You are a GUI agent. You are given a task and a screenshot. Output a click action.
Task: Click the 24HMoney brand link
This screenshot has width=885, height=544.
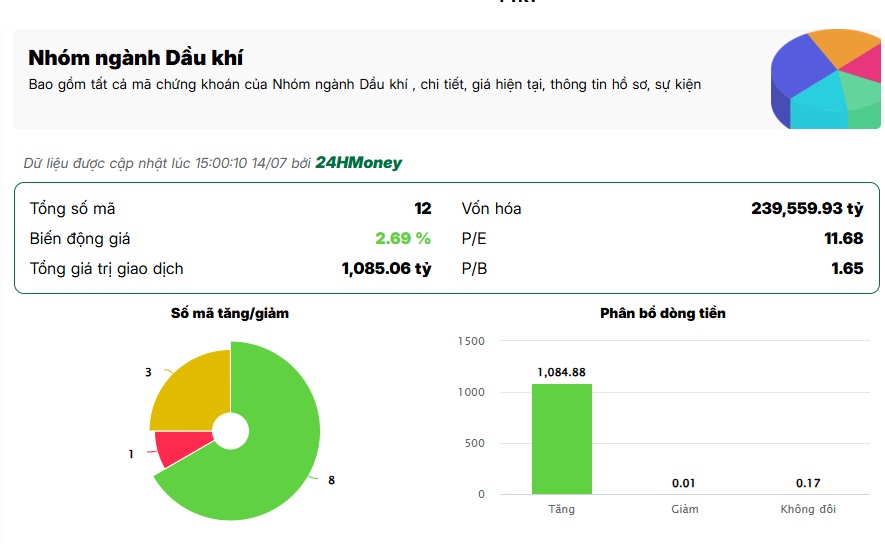click(358, 163)
